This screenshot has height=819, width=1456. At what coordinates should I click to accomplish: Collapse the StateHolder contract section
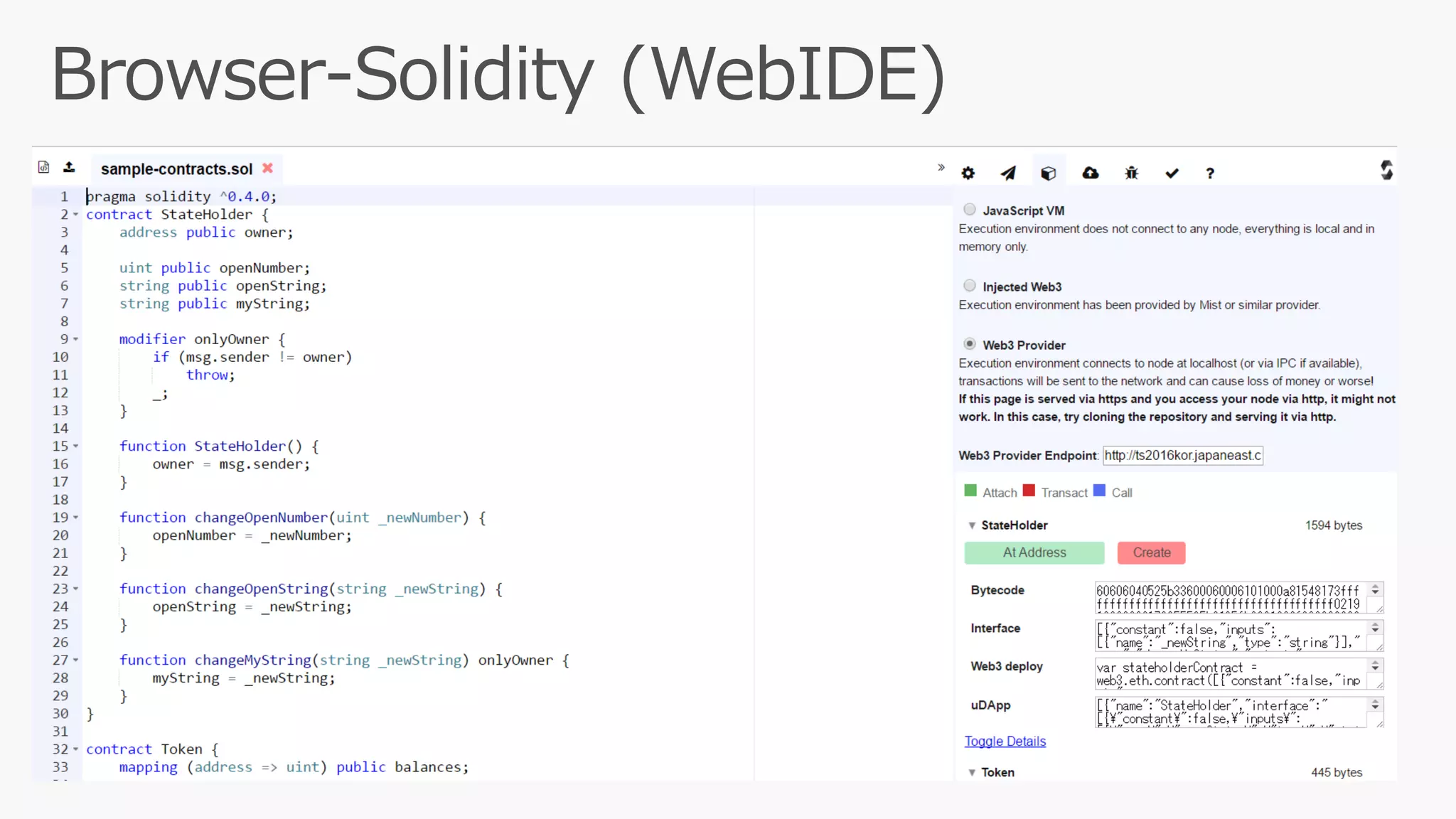pyautogui.click(x=972, y=525)
